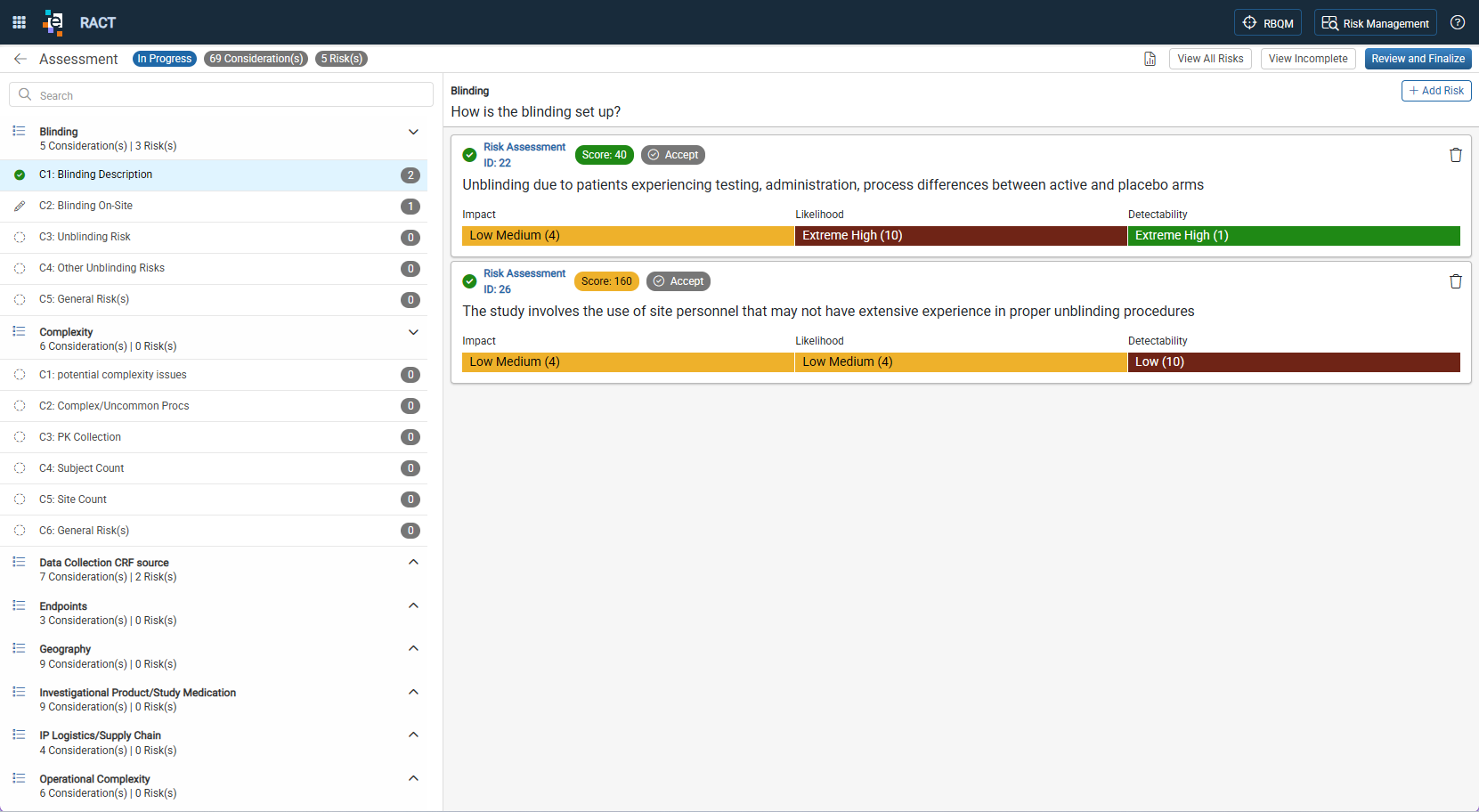The width and height of the screenshot is (1479, 812).
Task: Click the green check for risk ID 22
Action: [469, 155]
